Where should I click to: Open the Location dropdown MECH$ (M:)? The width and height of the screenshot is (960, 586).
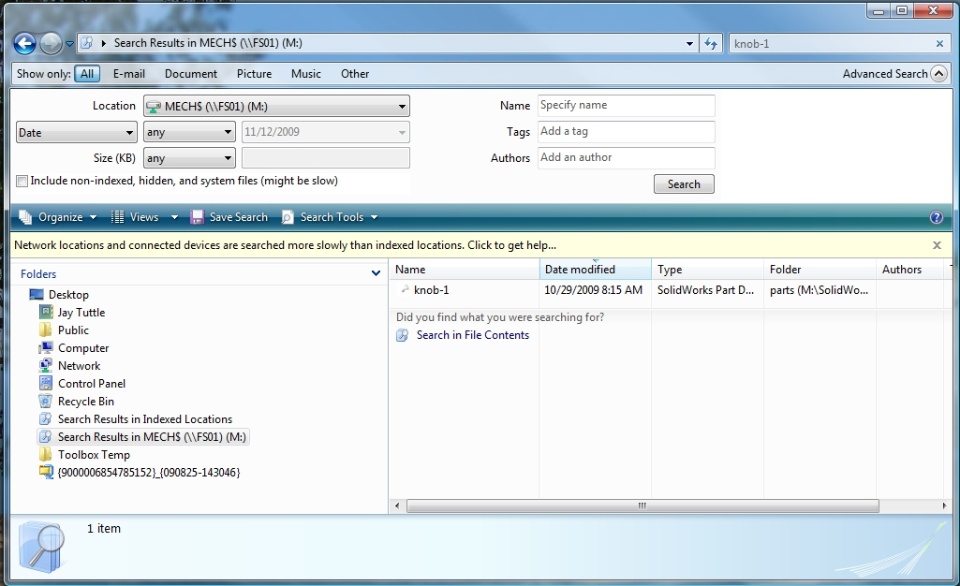(x=276, y=106)
